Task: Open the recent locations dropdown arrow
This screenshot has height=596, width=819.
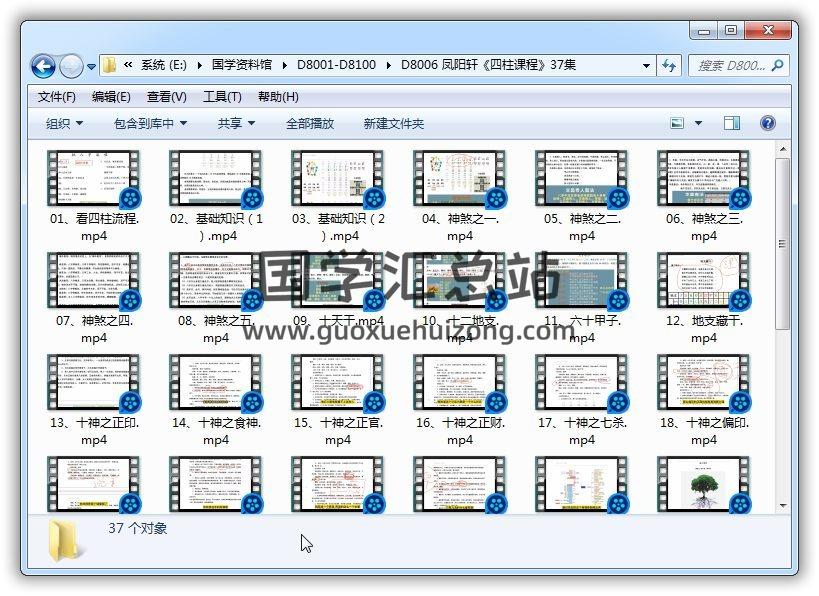Action: (91, 67)
